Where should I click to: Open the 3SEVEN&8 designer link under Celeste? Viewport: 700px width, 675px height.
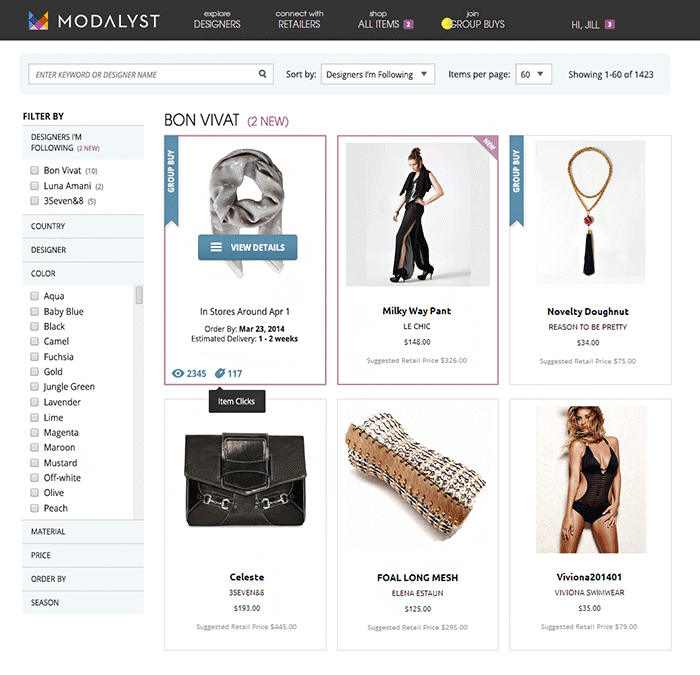pyautogui.click(x=246, y=593)
